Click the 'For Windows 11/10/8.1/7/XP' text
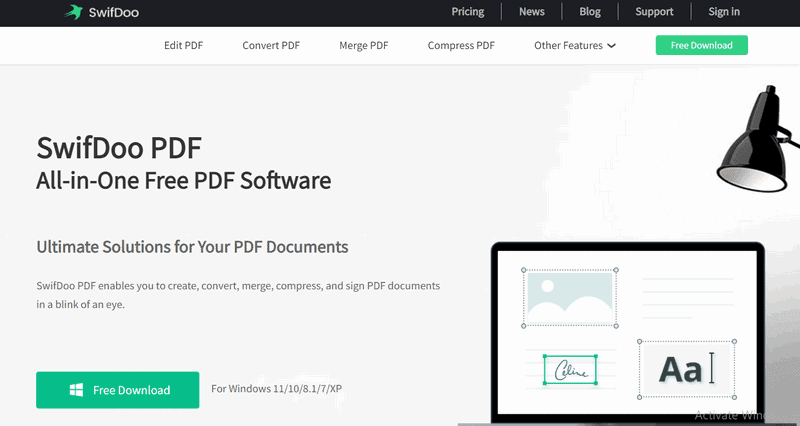The image size is (800, 426). click(277, 389)
